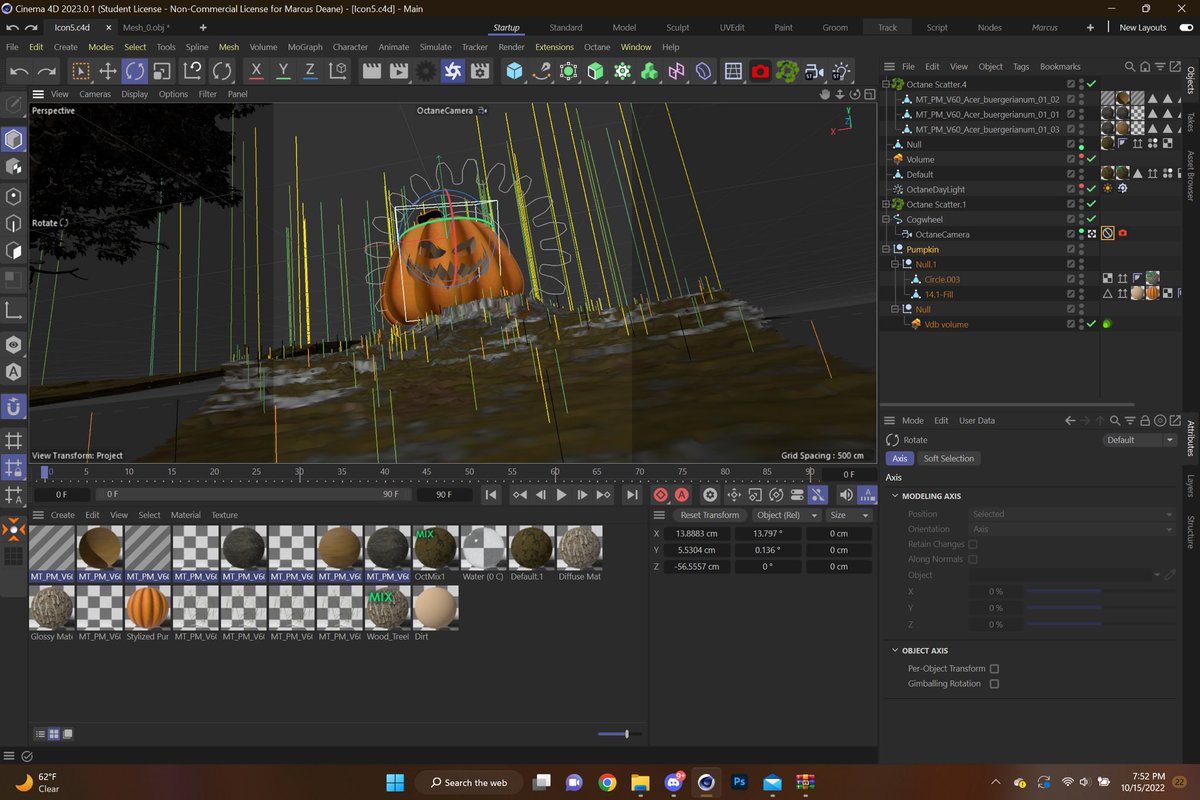1200x800 pixels.
Task: Select the Vdb volume object
Action: (946, 324)
